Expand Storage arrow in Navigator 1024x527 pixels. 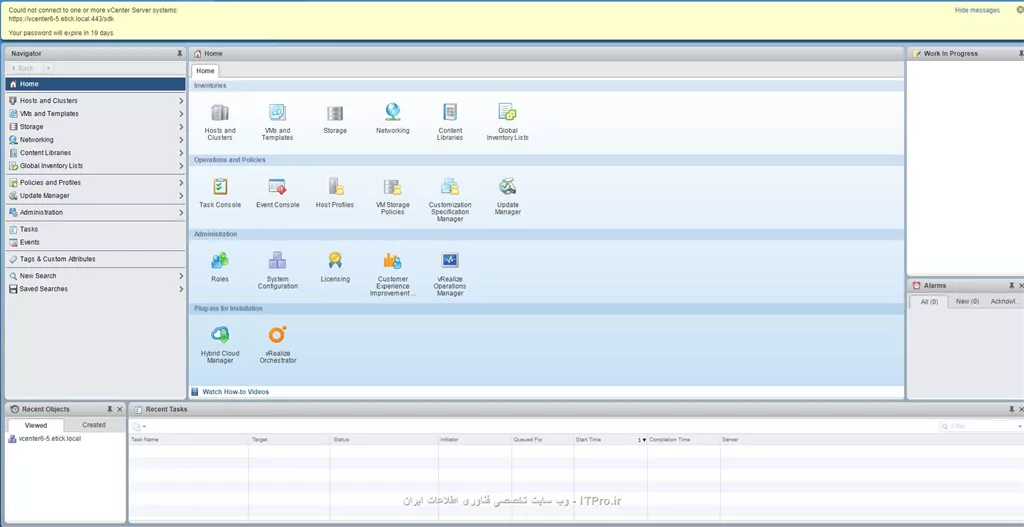(x=181, y=127)
